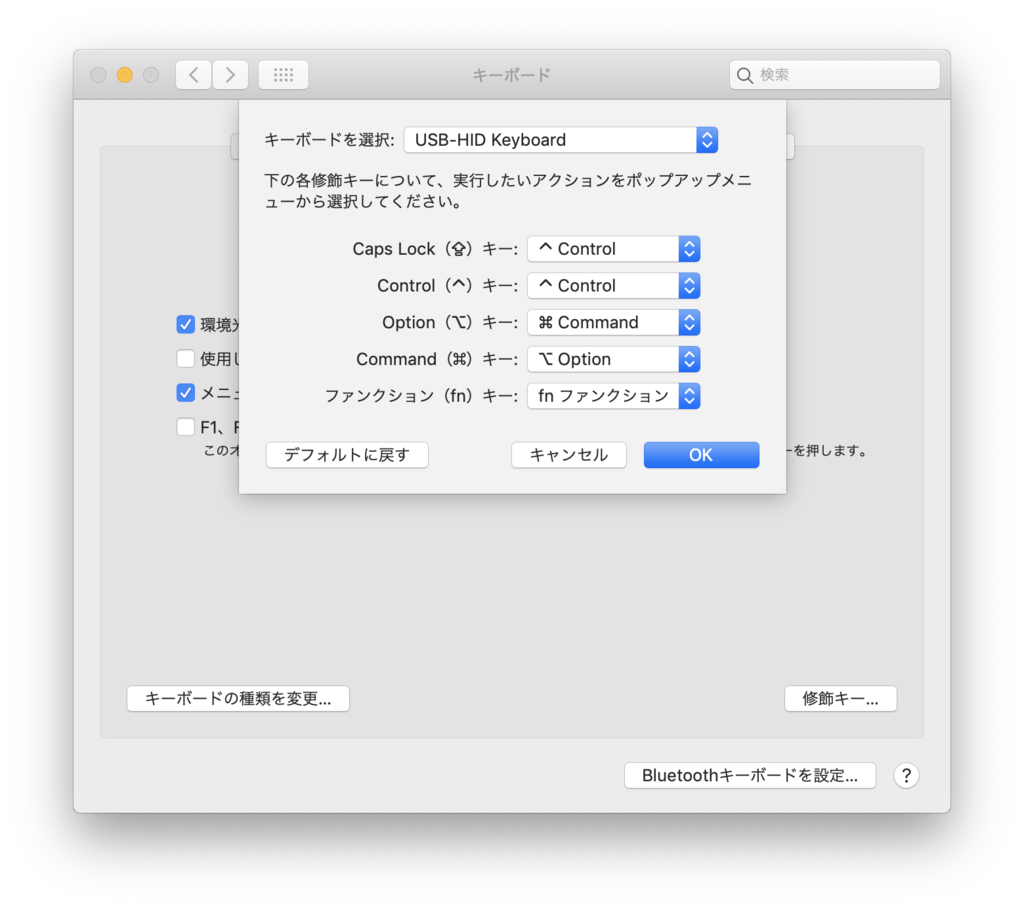This screenshot has width=1024, height=910.
Task: Click the search field 検索
Action: coord(835,75)
